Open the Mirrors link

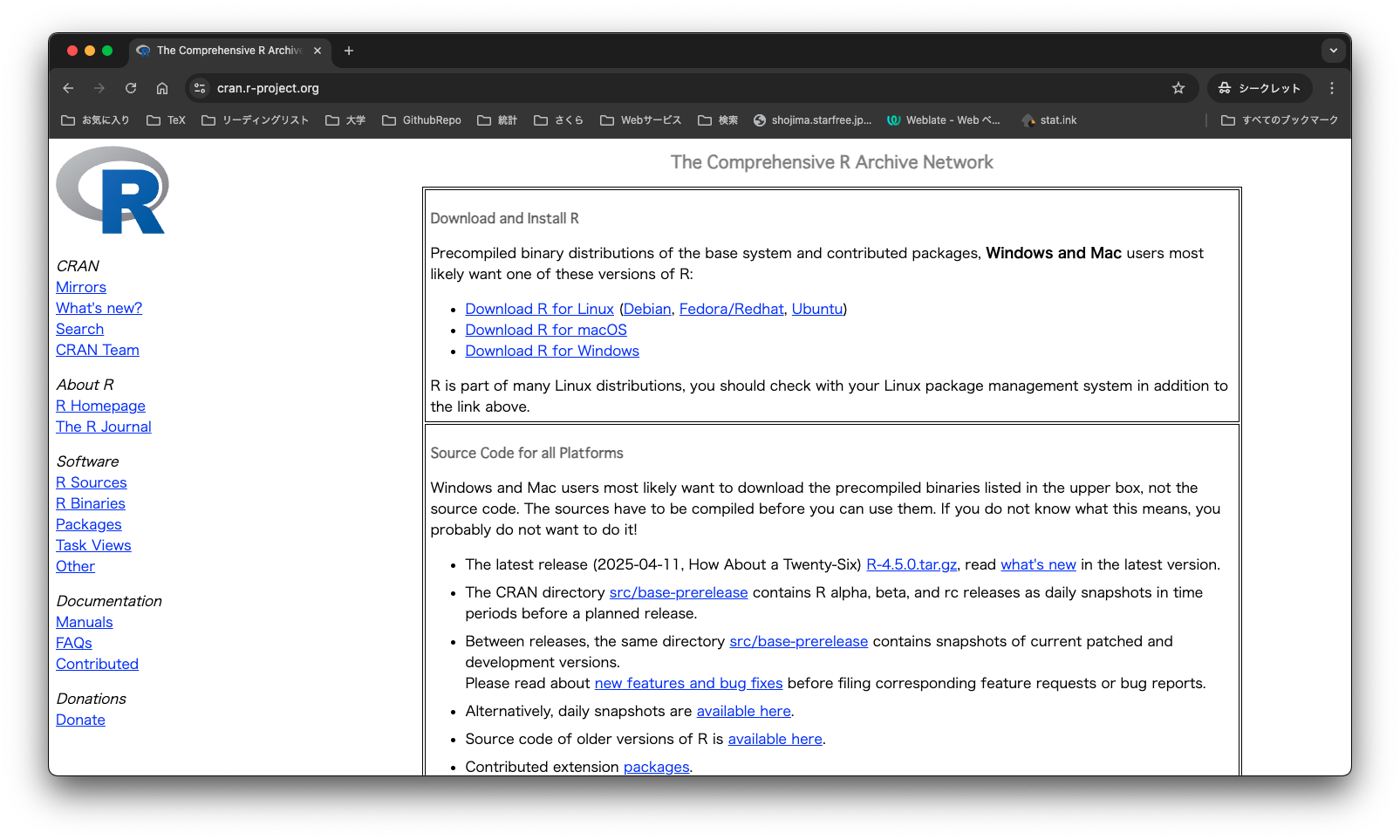[81, 287]
